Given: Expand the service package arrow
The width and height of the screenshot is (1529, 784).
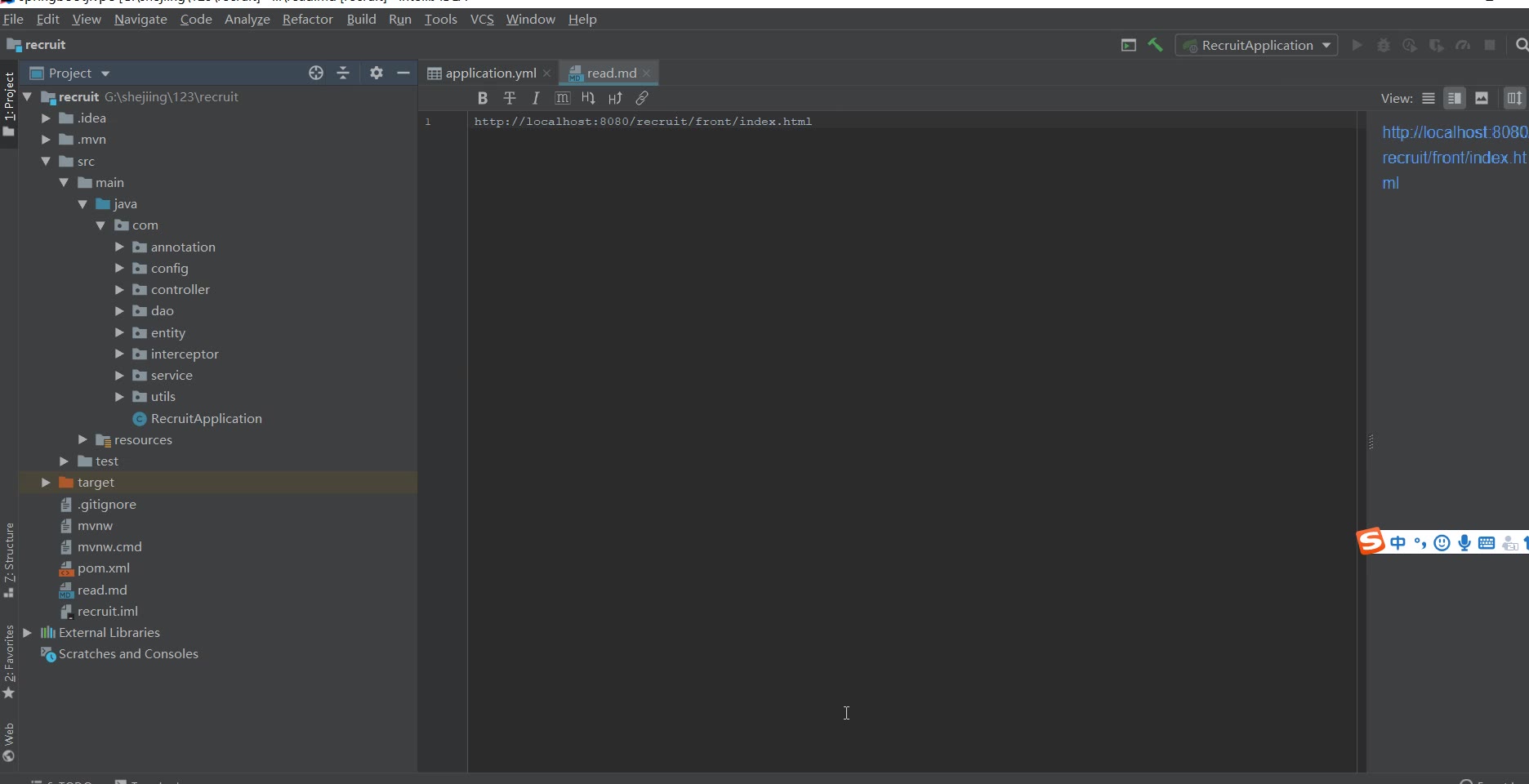Looking at the screenshot, I should tap(119, 375).
